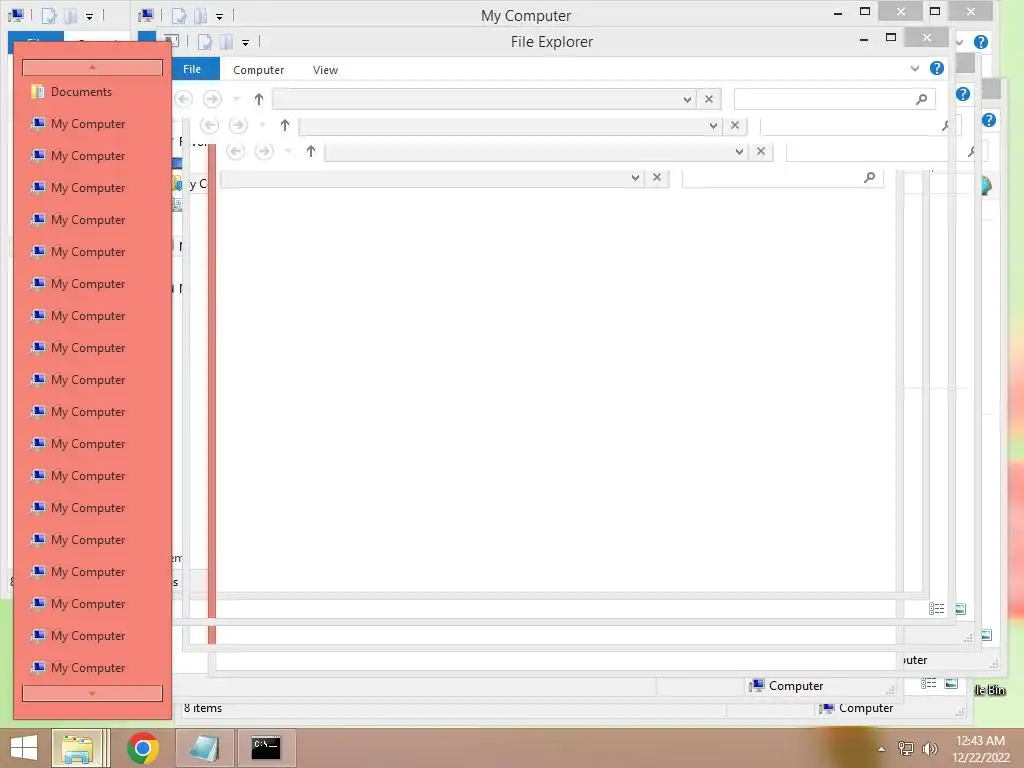This screenshot has width=1024, height=768.
Task: Click the X stop button beside third address bar
Action: tap(761, 152)
